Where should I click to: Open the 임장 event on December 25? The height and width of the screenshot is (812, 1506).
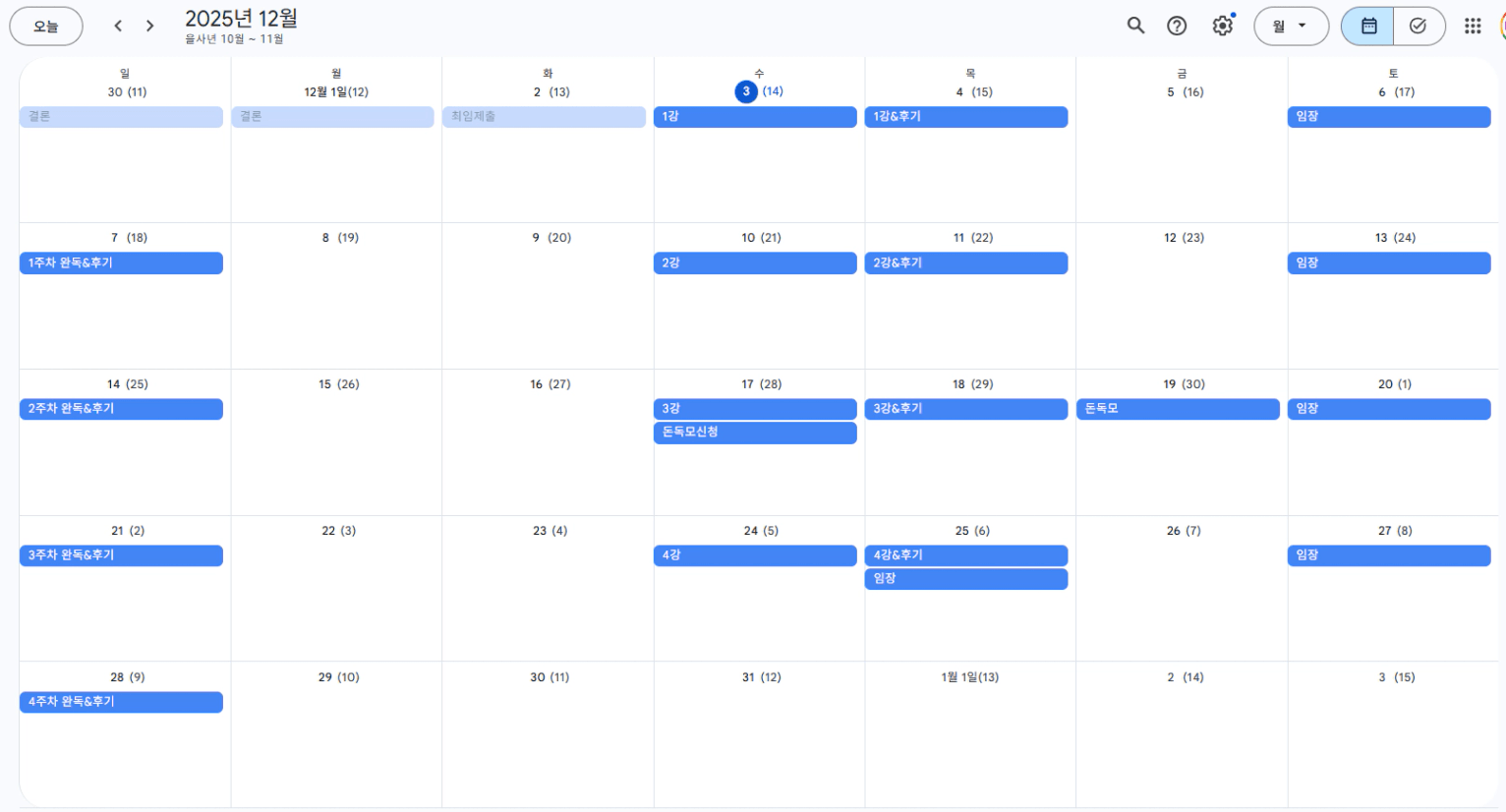click(x=965, y=579)
